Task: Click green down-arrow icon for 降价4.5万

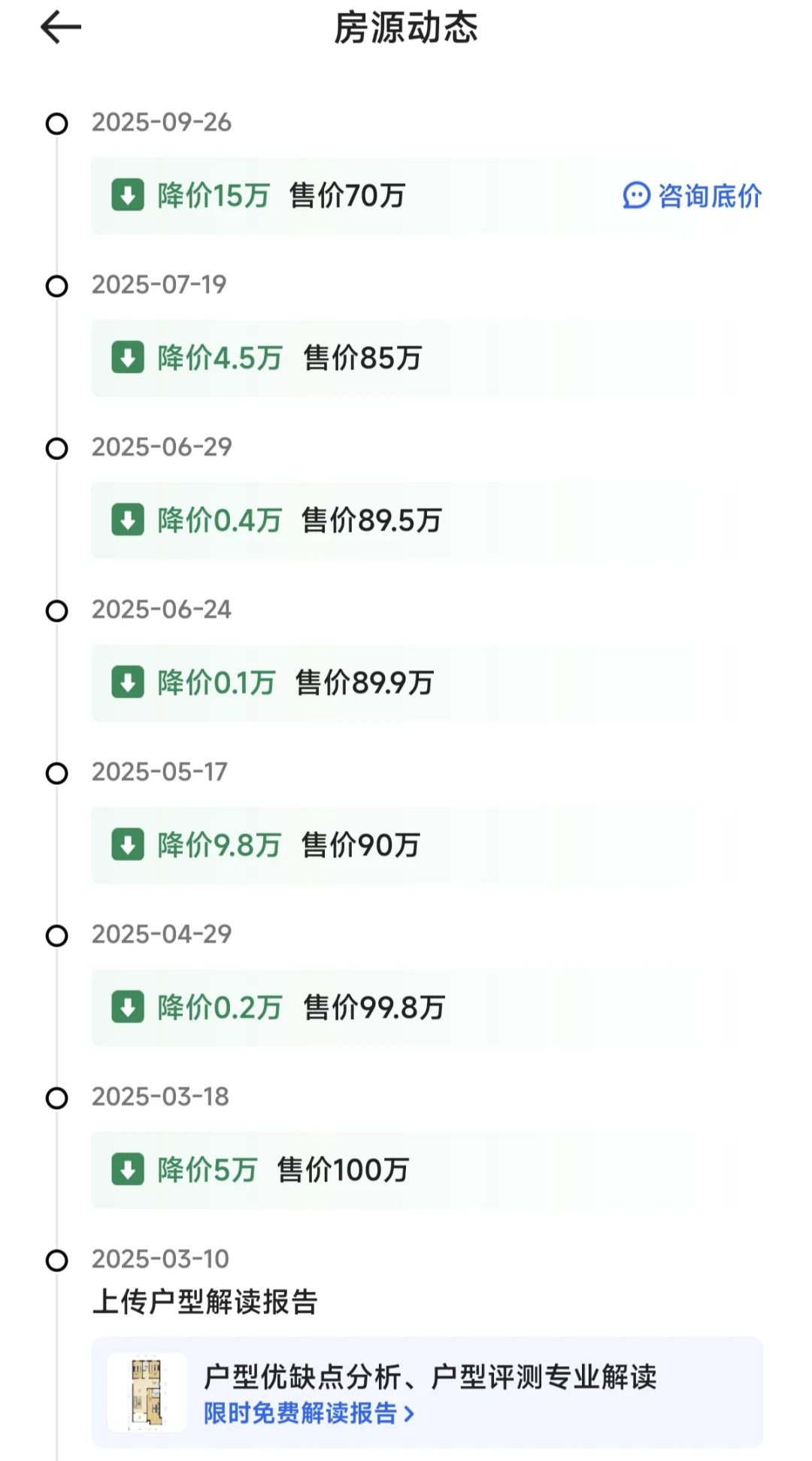Action: [x=128, y=358]
